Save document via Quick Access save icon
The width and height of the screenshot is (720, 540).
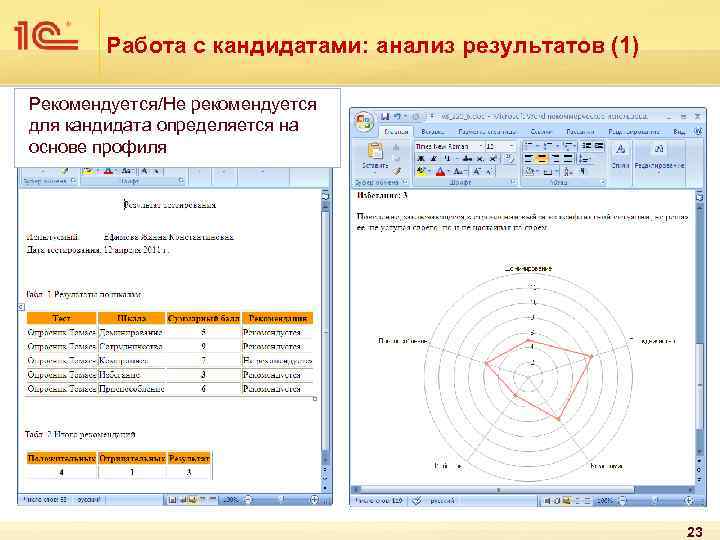[385, 117]
